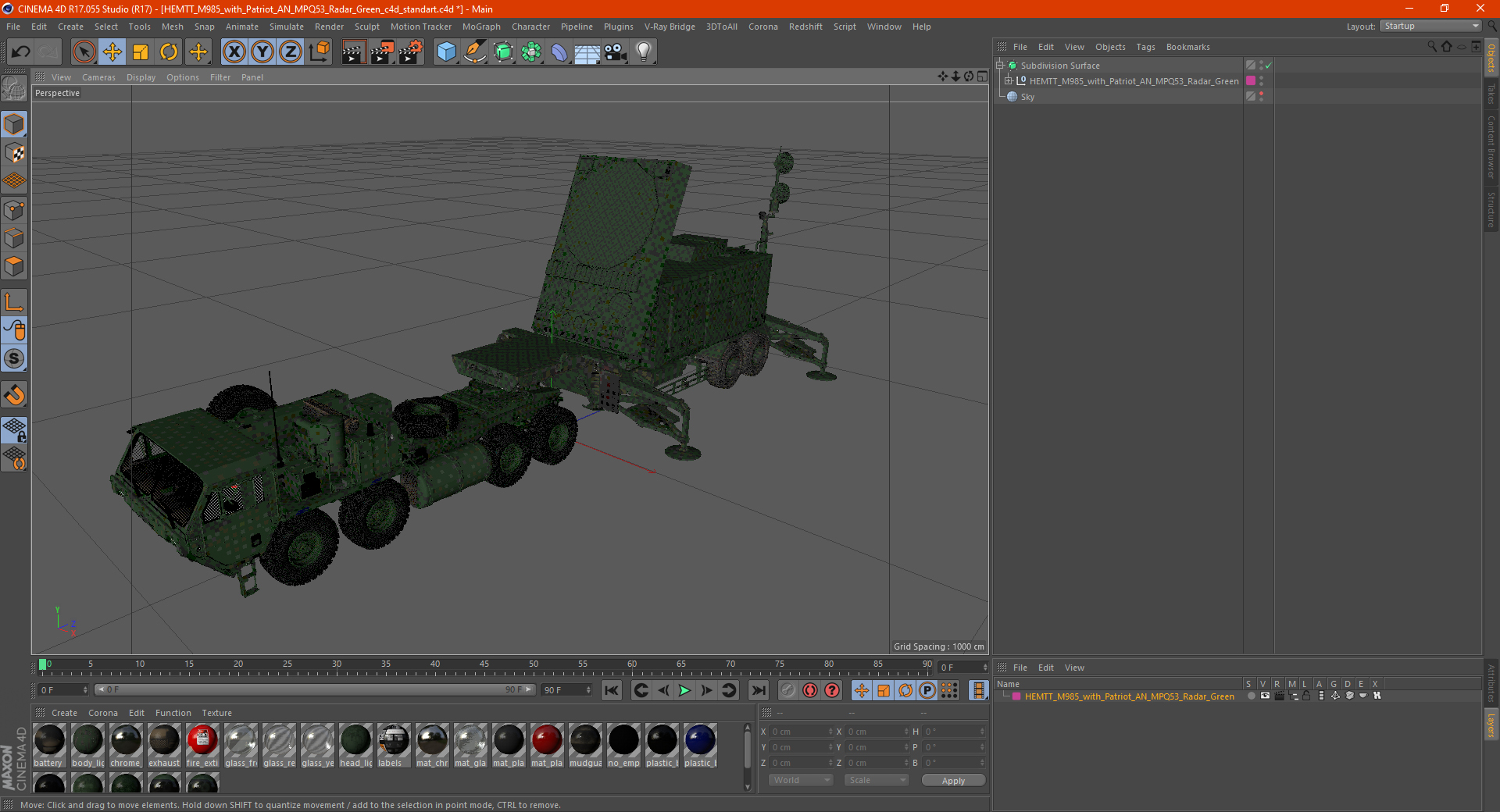Screen dimensions: 1500x812
Task: Open the Layers side tab
Action: [1491, 725]
